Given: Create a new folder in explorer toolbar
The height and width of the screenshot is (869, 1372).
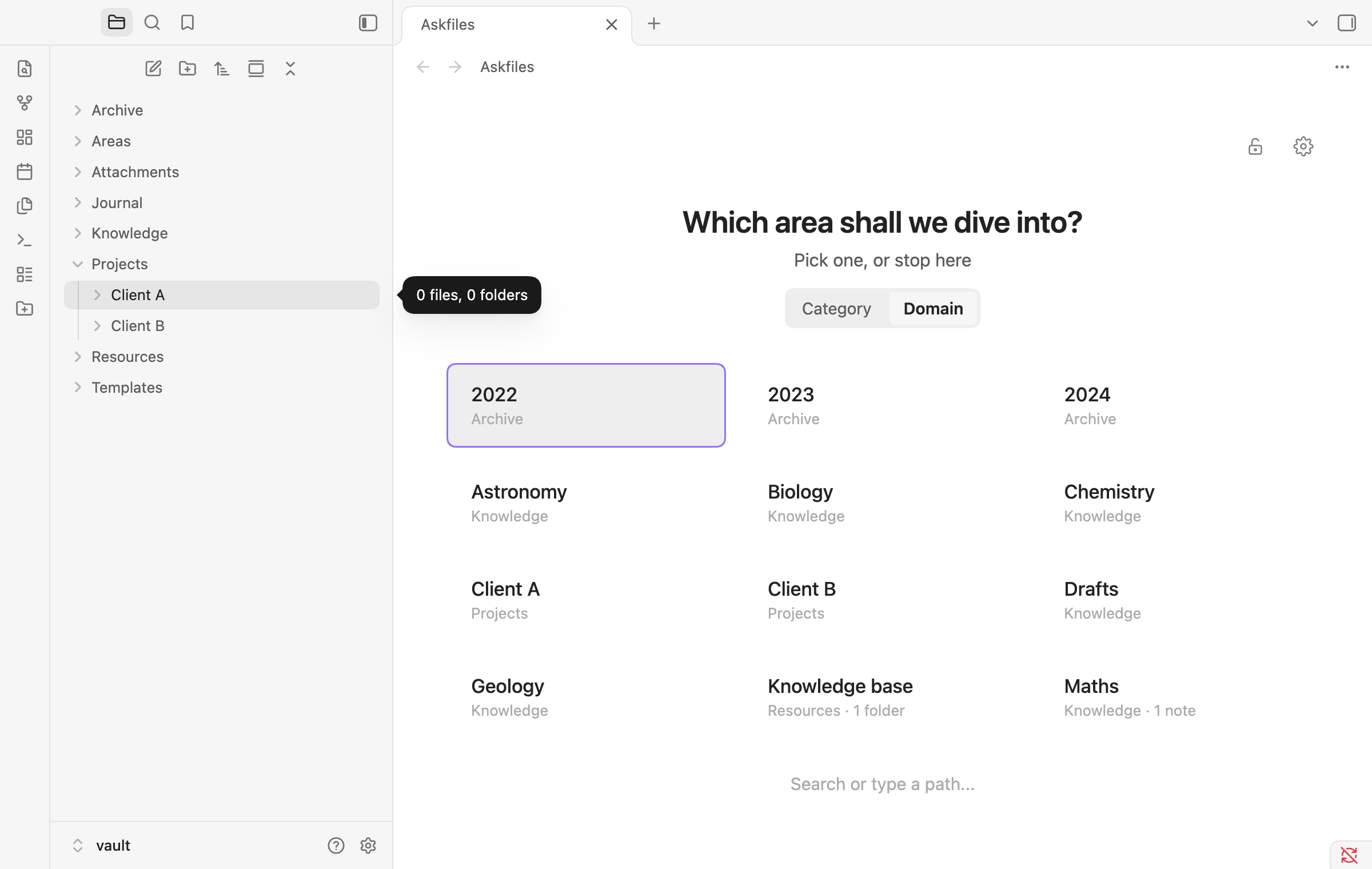Looking at the screenshot, I should click(x=188, y=69).
